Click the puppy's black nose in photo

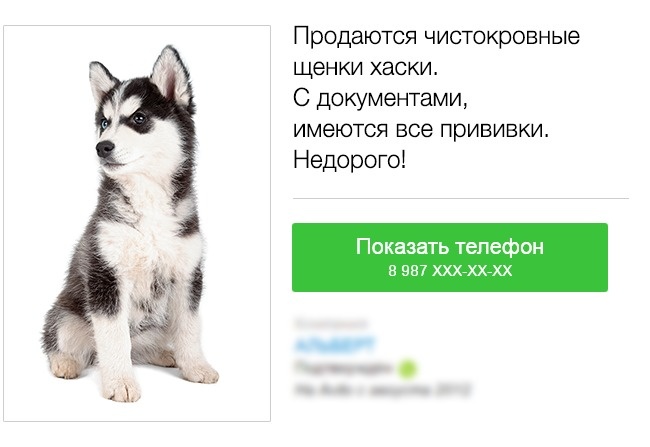pyautogui.click(x=104, y=148)
